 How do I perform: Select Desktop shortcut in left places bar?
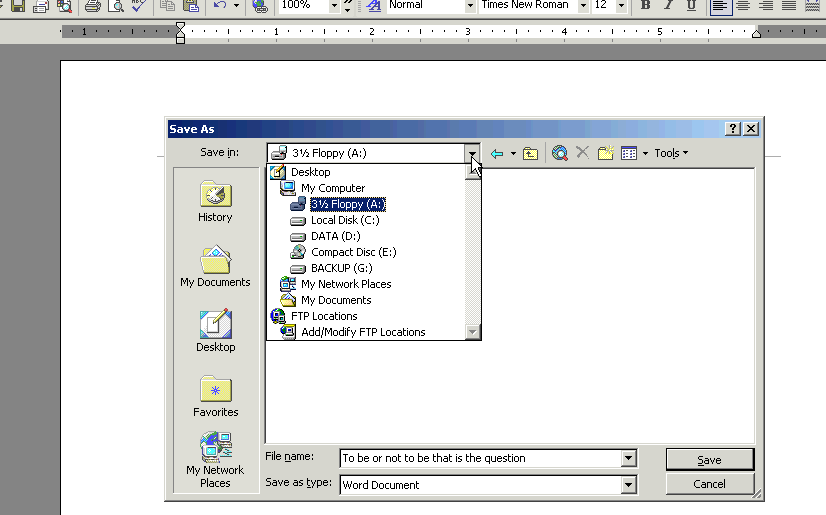pos(215,331)
